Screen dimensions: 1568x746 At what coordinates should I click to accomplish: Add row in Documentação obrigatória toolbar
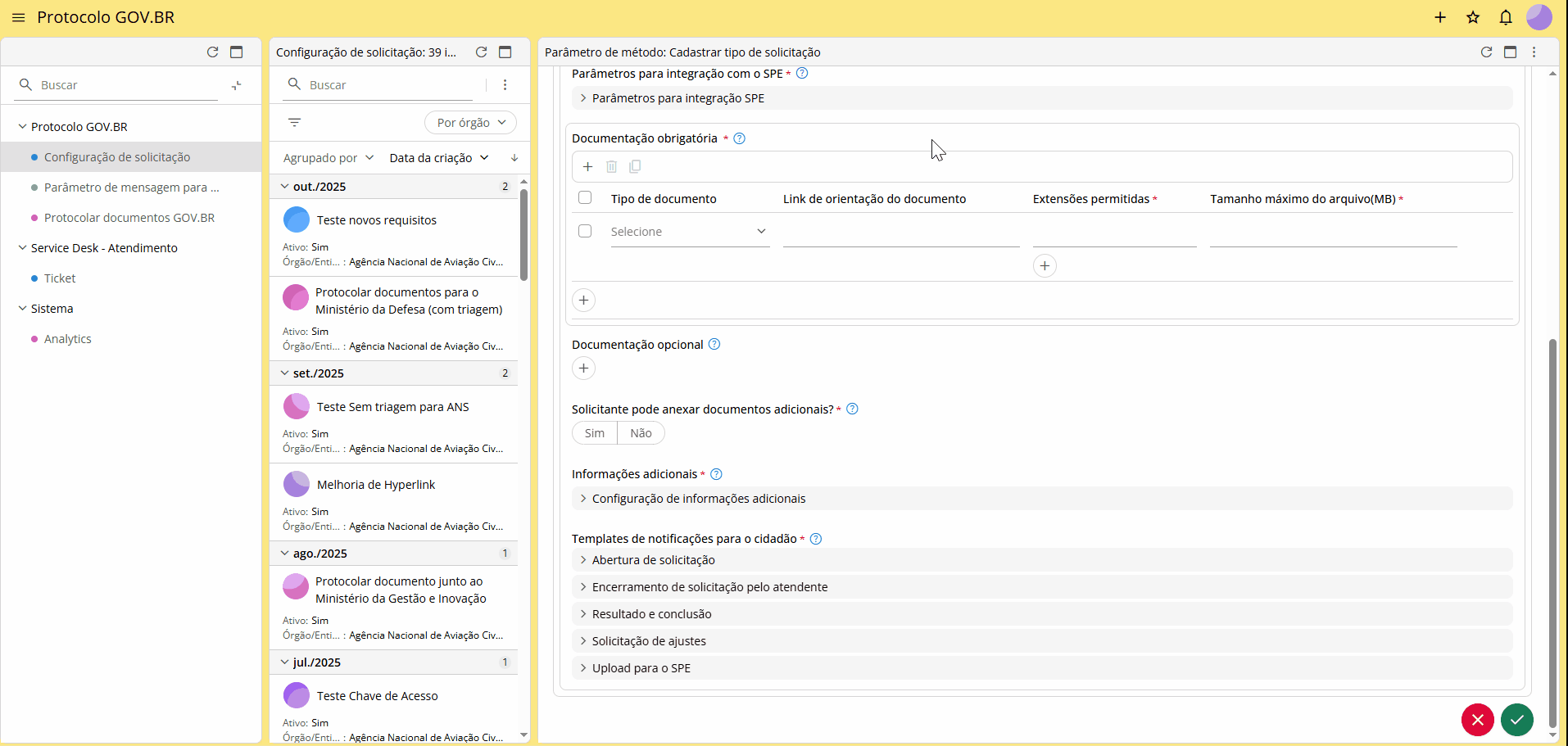coord(587,166)
